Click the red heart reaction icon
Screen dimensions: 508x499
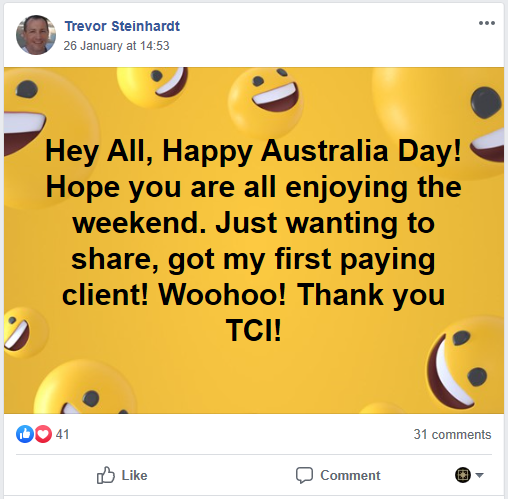(x=43, y=434)
